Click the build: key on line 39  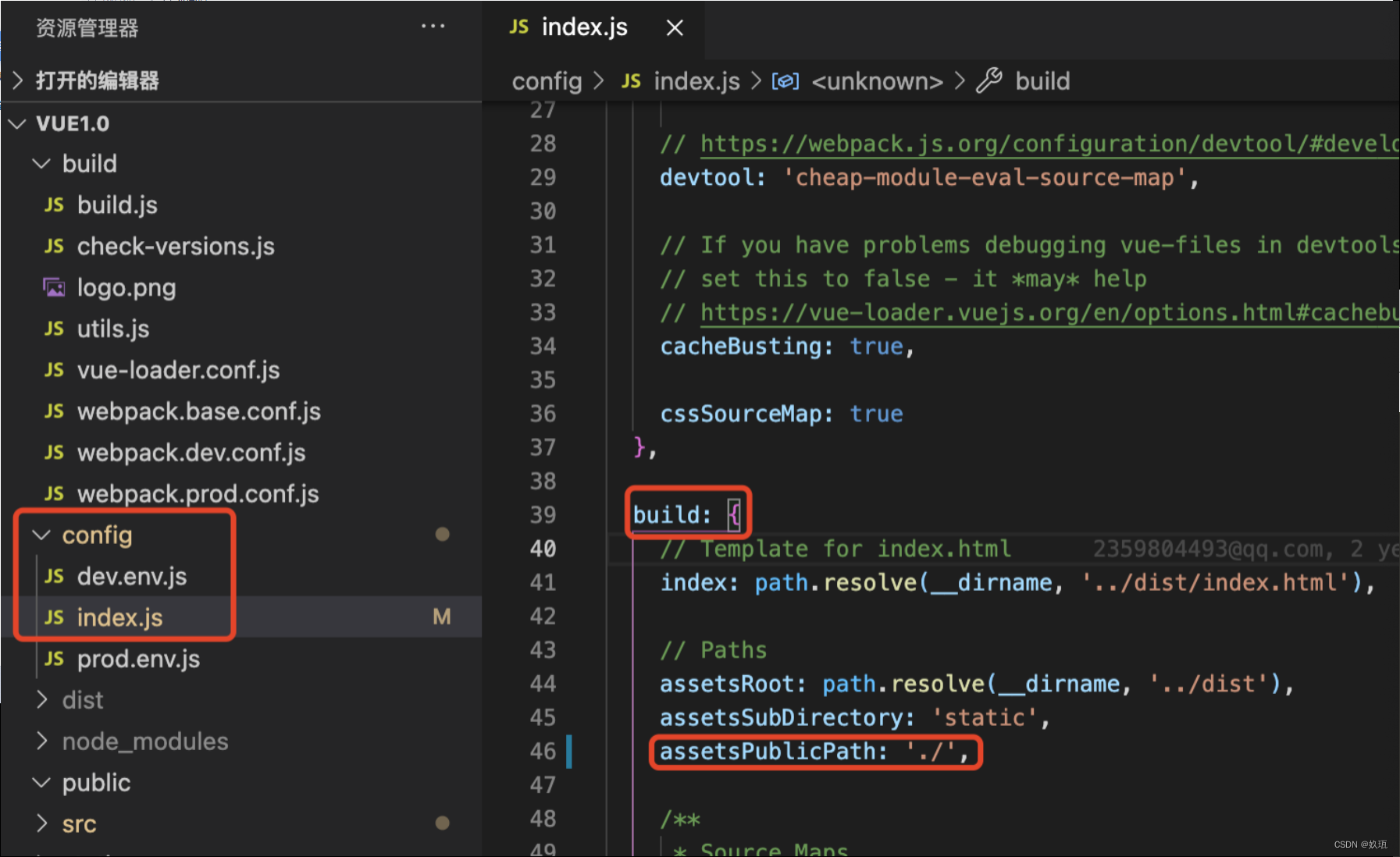tap(672, 515)
